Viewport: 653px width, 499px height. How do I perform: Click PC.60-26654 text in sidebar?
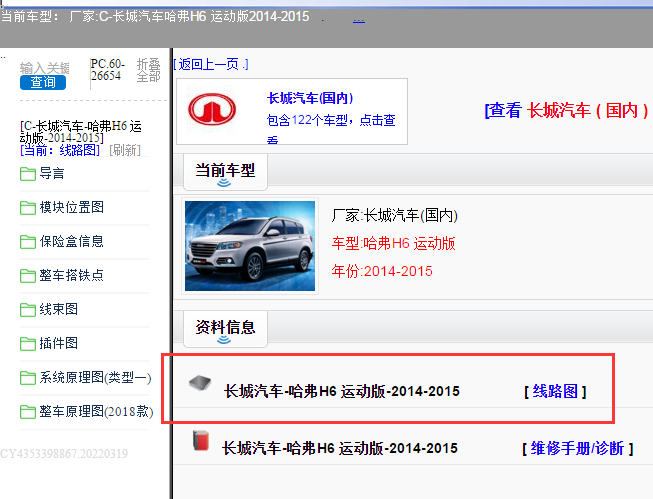coord(107,70)
